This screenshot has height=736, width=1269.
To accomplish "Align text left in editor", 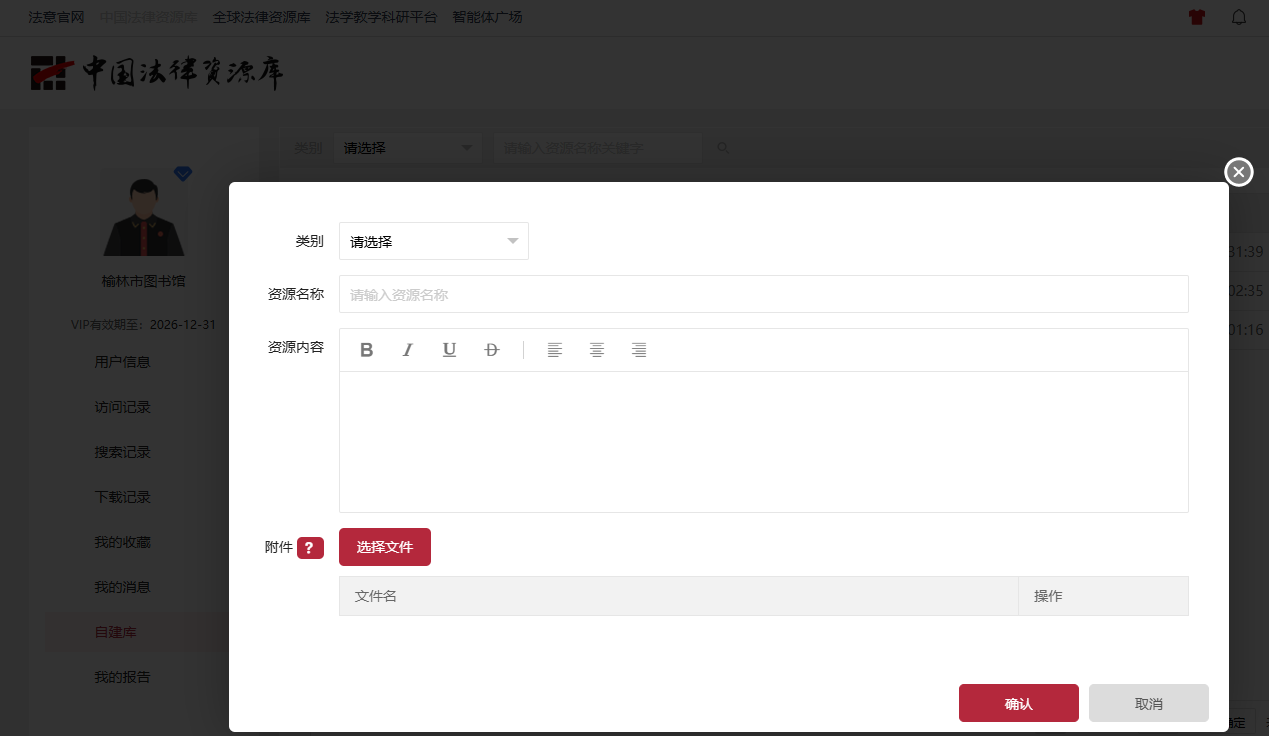I will point(555,350).
